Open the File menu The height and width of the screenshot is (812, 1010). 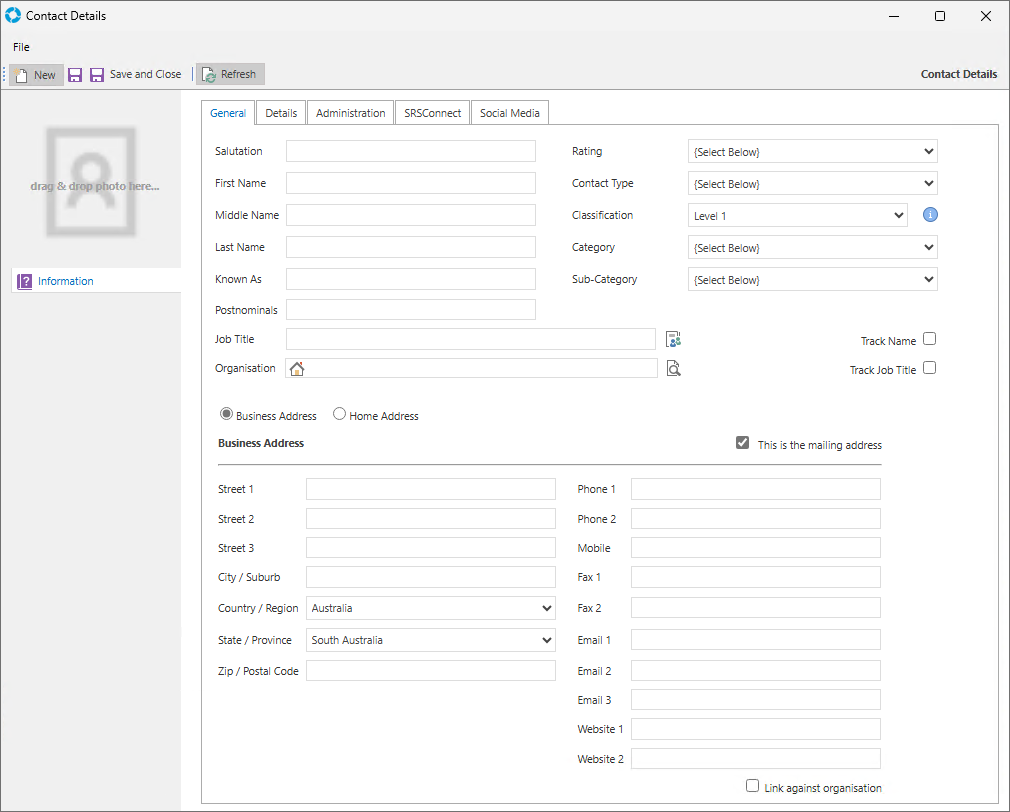click(x=21, y=47)
